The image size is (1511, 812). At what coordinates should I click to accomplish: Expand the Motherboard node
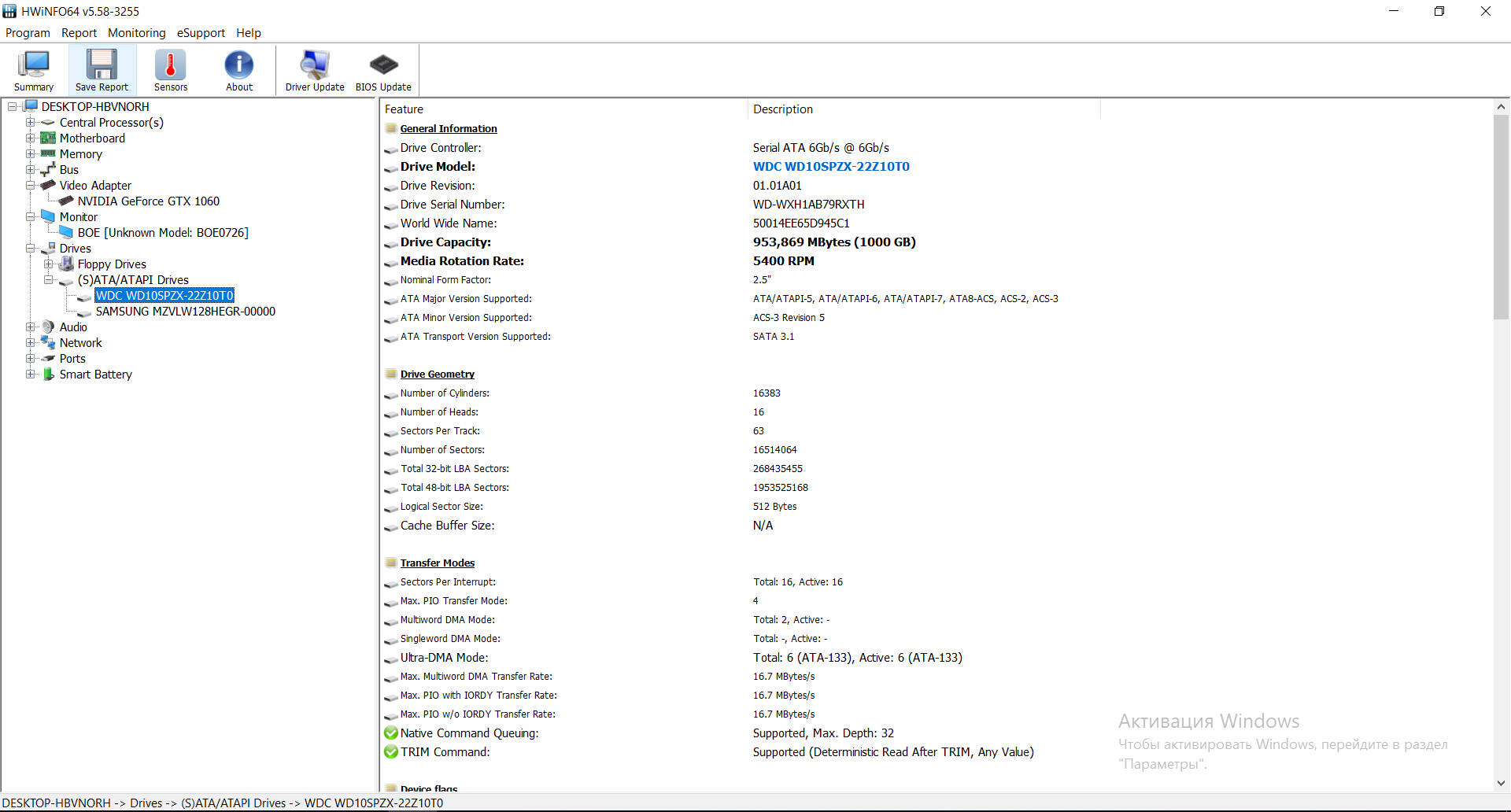point(30,138)
